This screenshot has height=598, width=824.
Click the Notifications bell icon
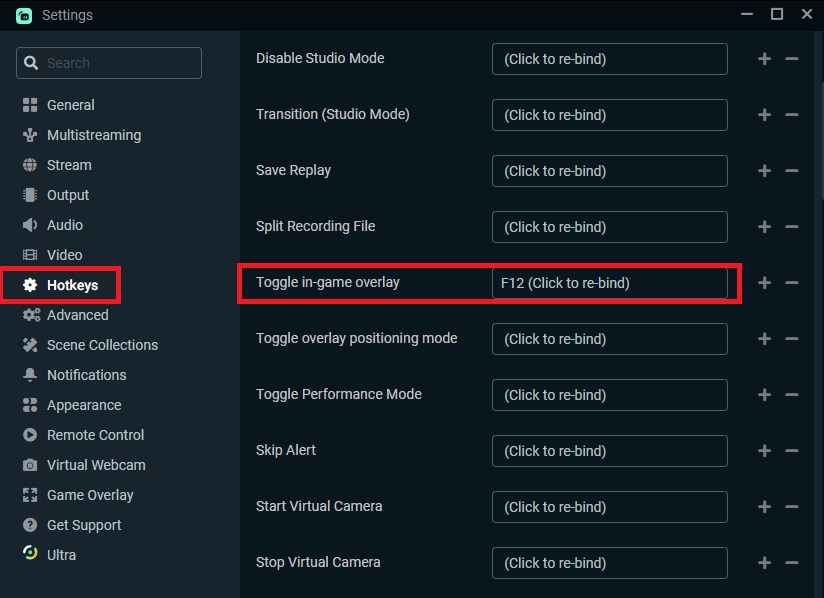pyautogui.click(x=29, y=375)
